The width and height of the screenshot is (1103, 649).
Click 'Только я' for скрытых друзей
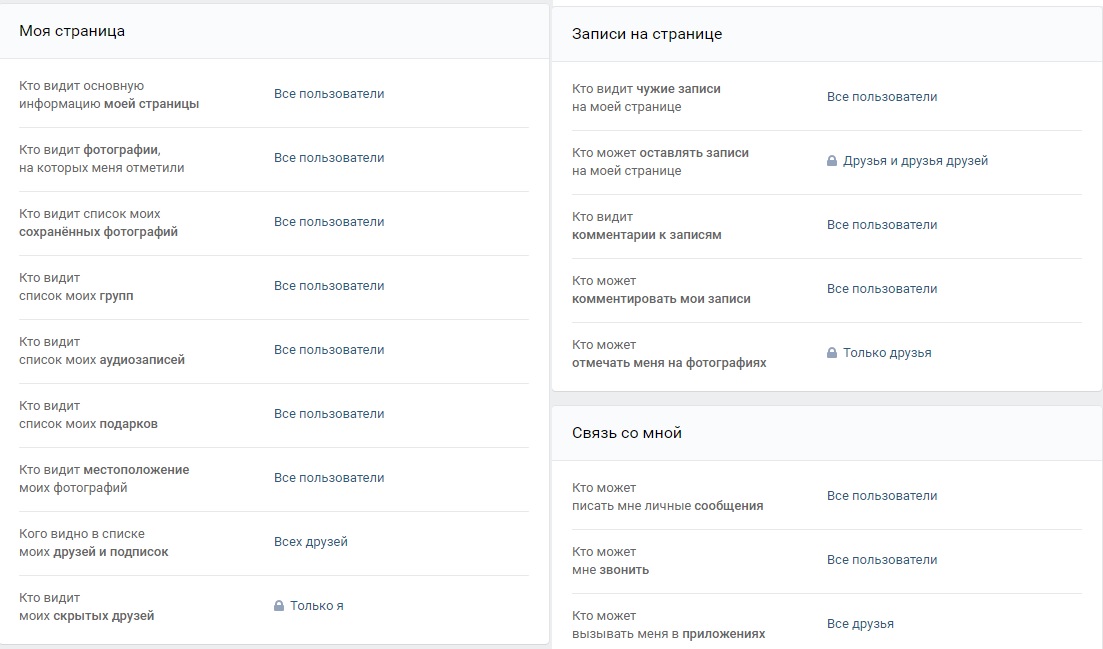(317, 606)
